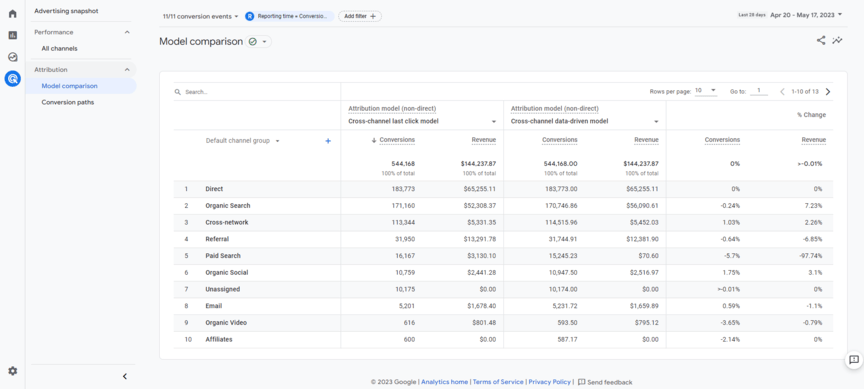The image size is (864, 389).
Task: Open the Terms of Service link
Action: click(x=498, y=382)
